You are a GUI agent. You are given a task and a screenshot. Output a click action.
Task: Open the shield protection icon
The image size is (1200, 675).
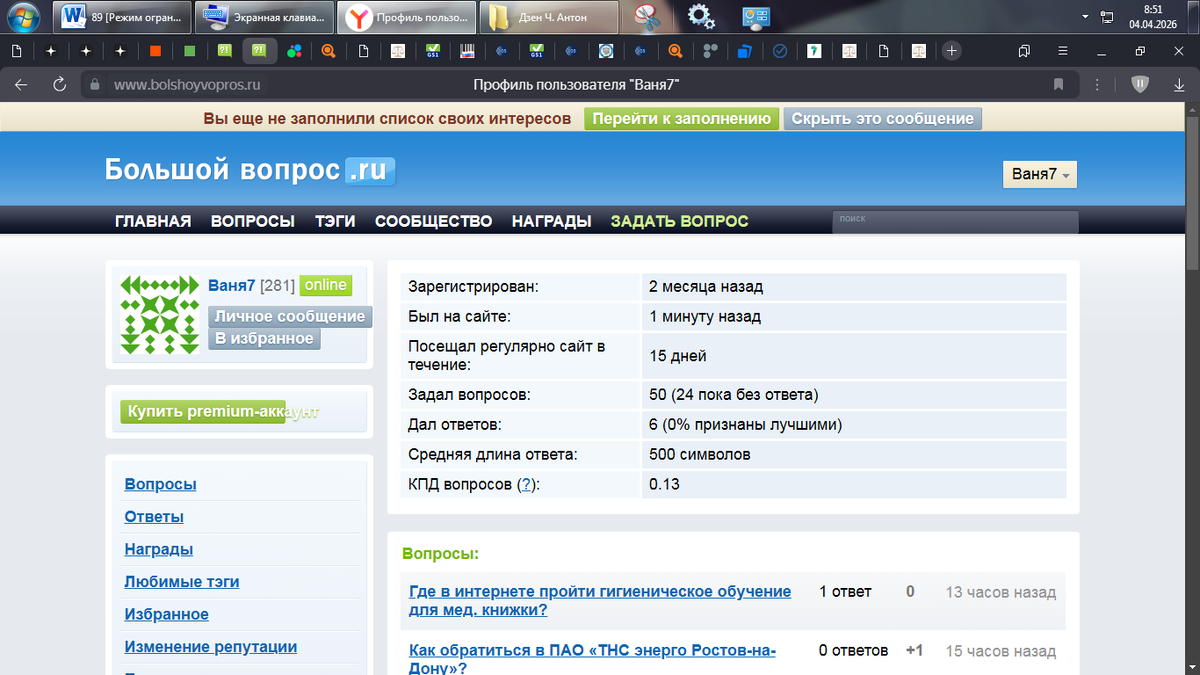(1142, 85)
